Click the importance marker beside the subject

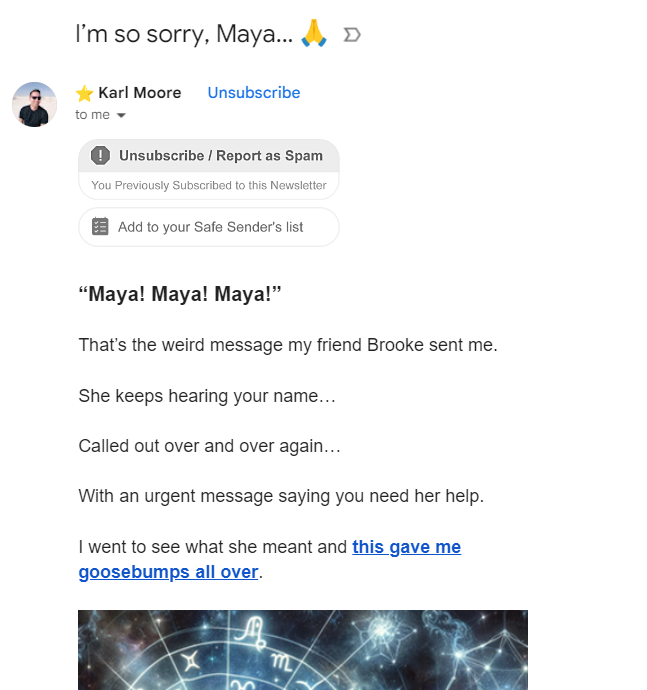pos(352,36)
